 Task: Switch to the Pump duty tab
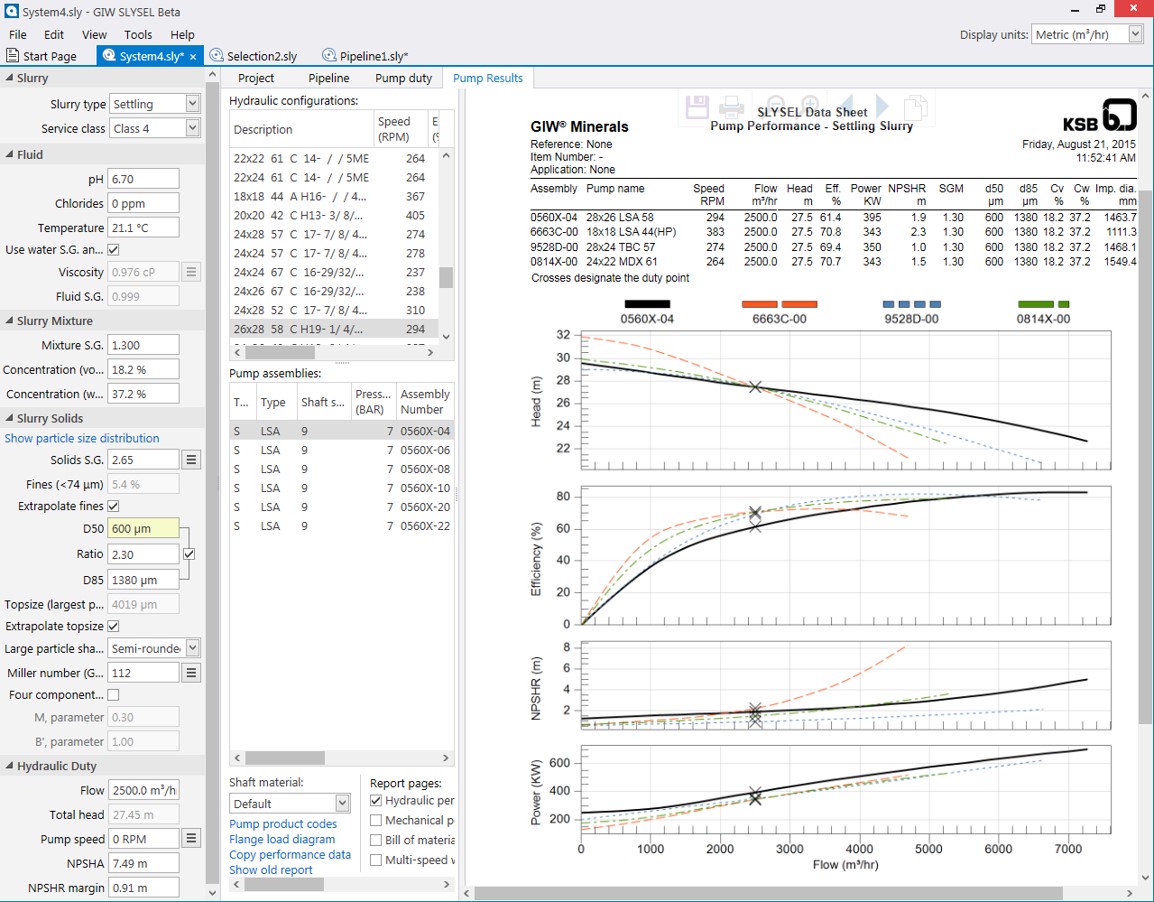pyautogui.click(x=403, y=78)
